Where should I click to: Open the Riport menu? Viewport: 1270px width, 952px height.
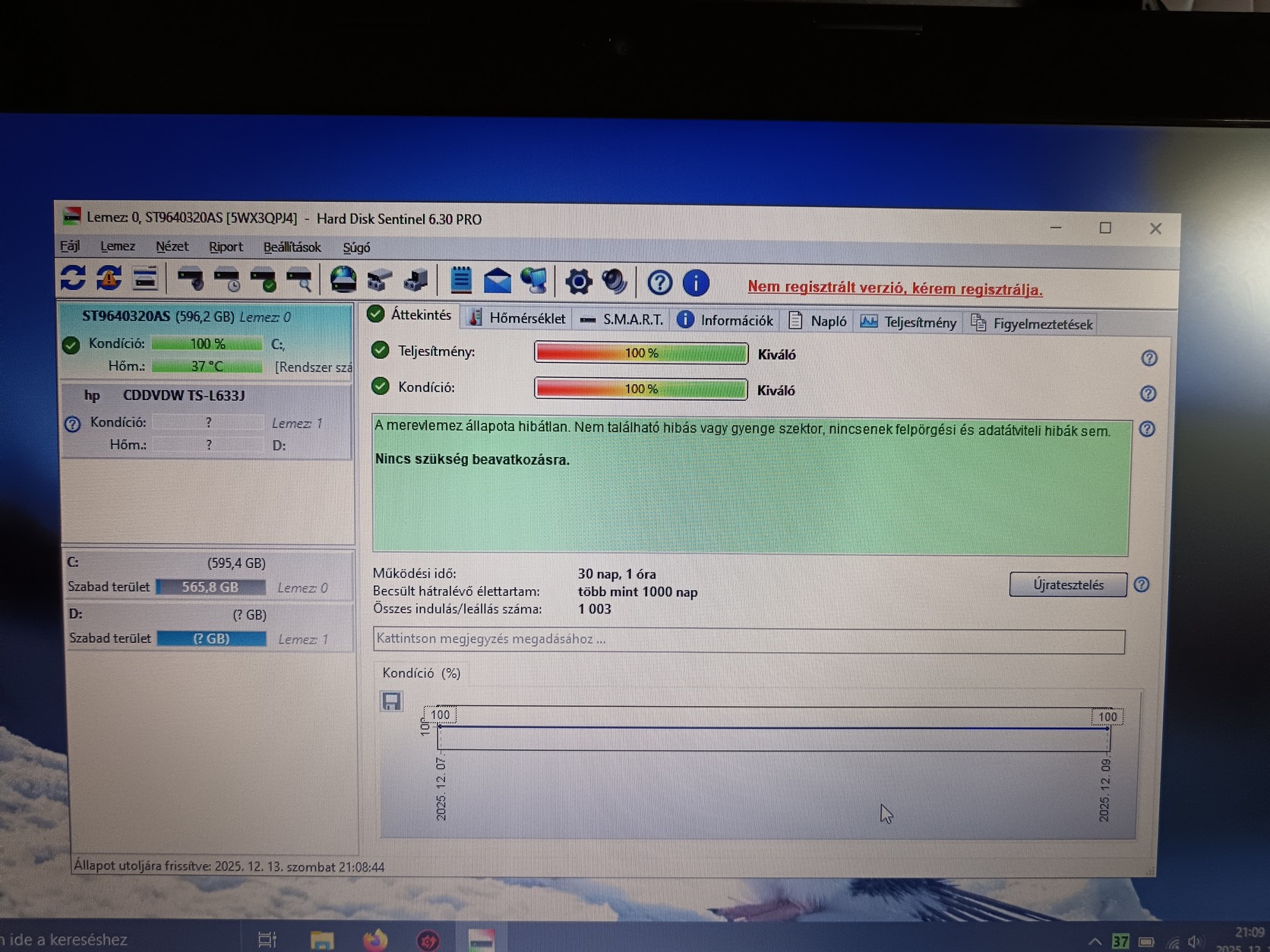tap(226, 247)
